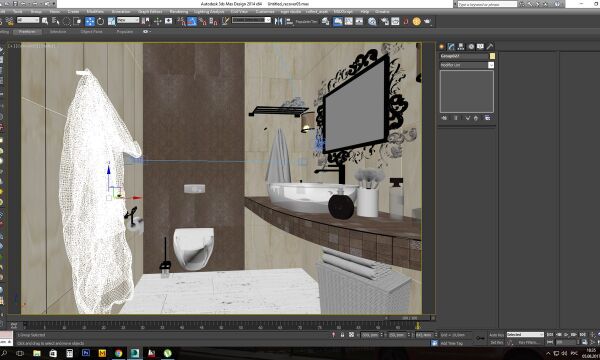Click Add Time Tag
Image resolution: width=600 pixels, height=360 pixels.
pyautogui.click(x=452, y=343)
